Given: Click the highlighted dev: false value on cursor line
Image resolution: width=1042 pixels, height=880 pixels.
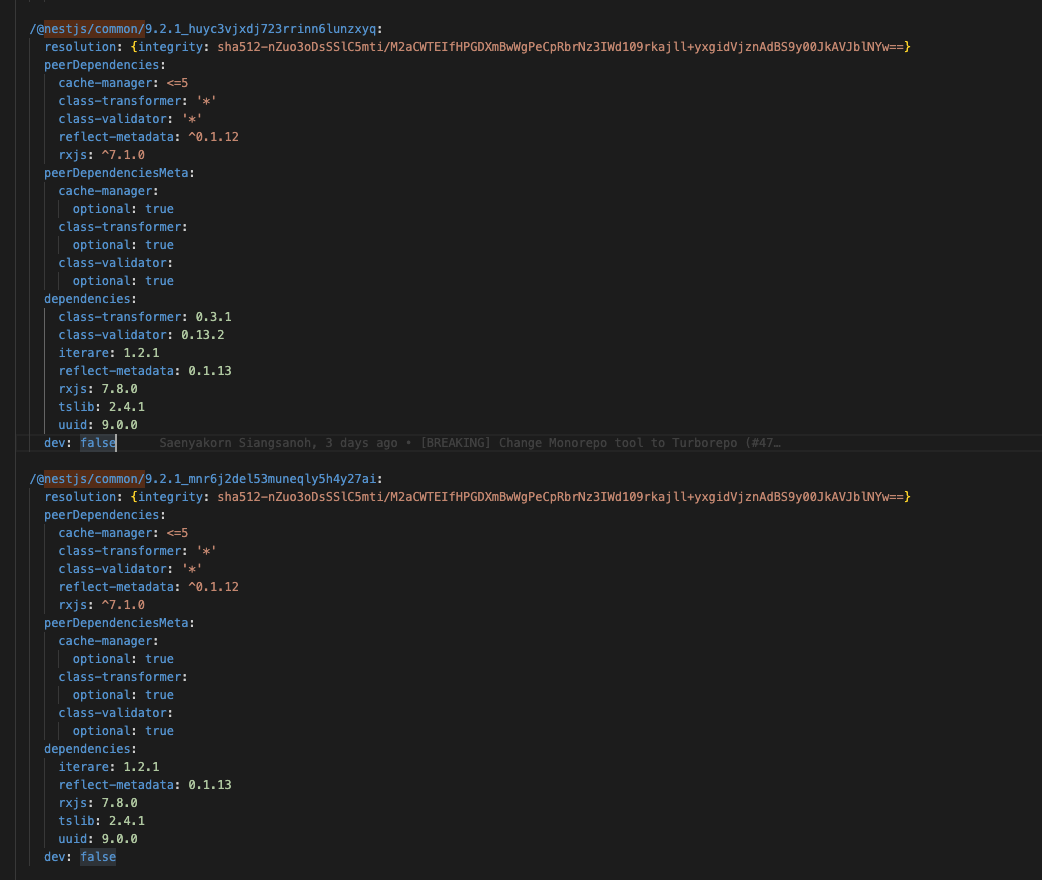Looking at the screenshot, I should point(97,442).
